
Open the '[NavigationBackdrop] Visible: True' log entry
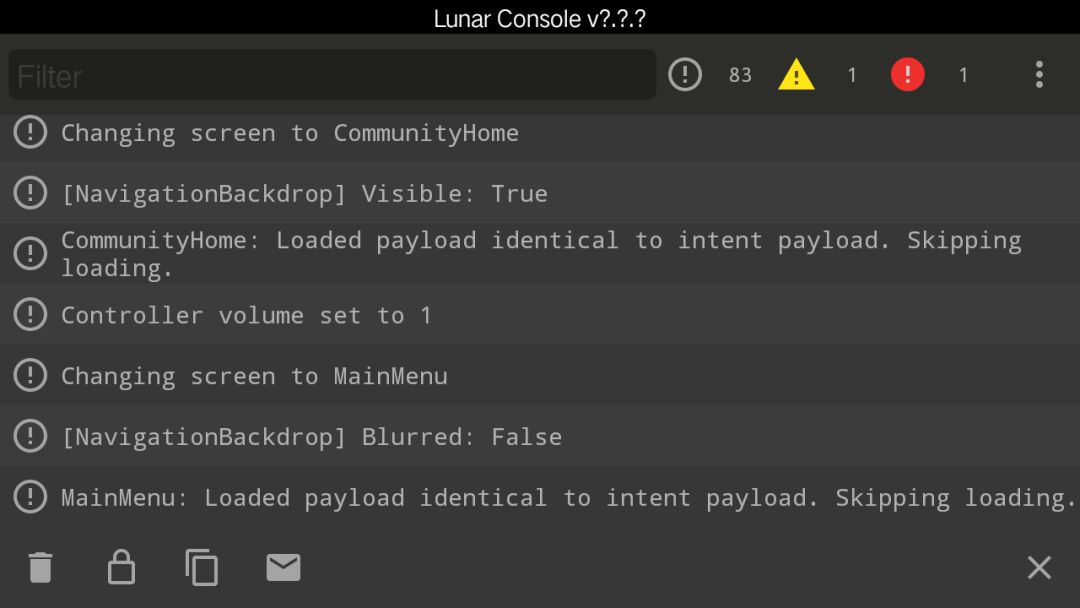[540, 193]
